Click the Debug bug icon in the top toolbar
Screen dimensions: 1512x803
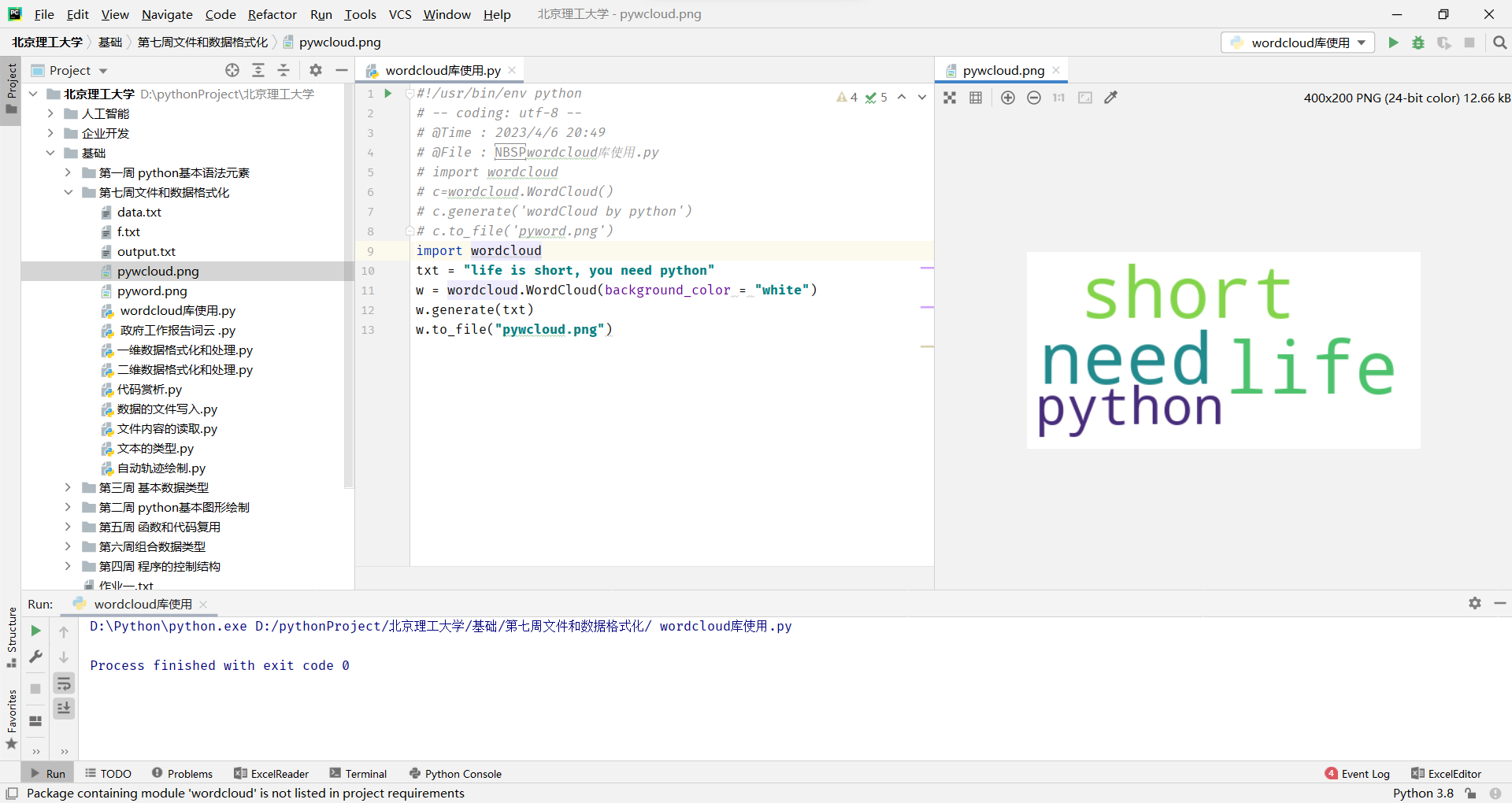(1418, 43)
